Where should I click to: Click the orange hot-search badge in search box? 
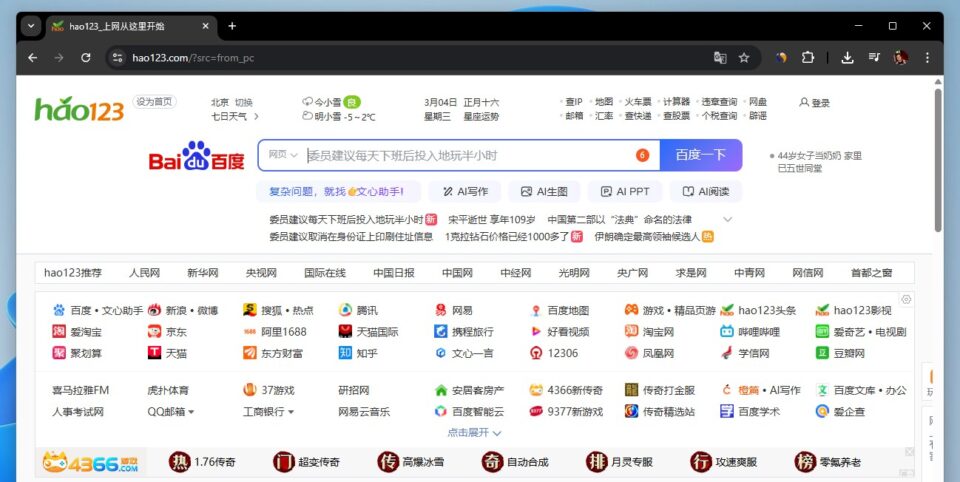[x=642, y=155]
